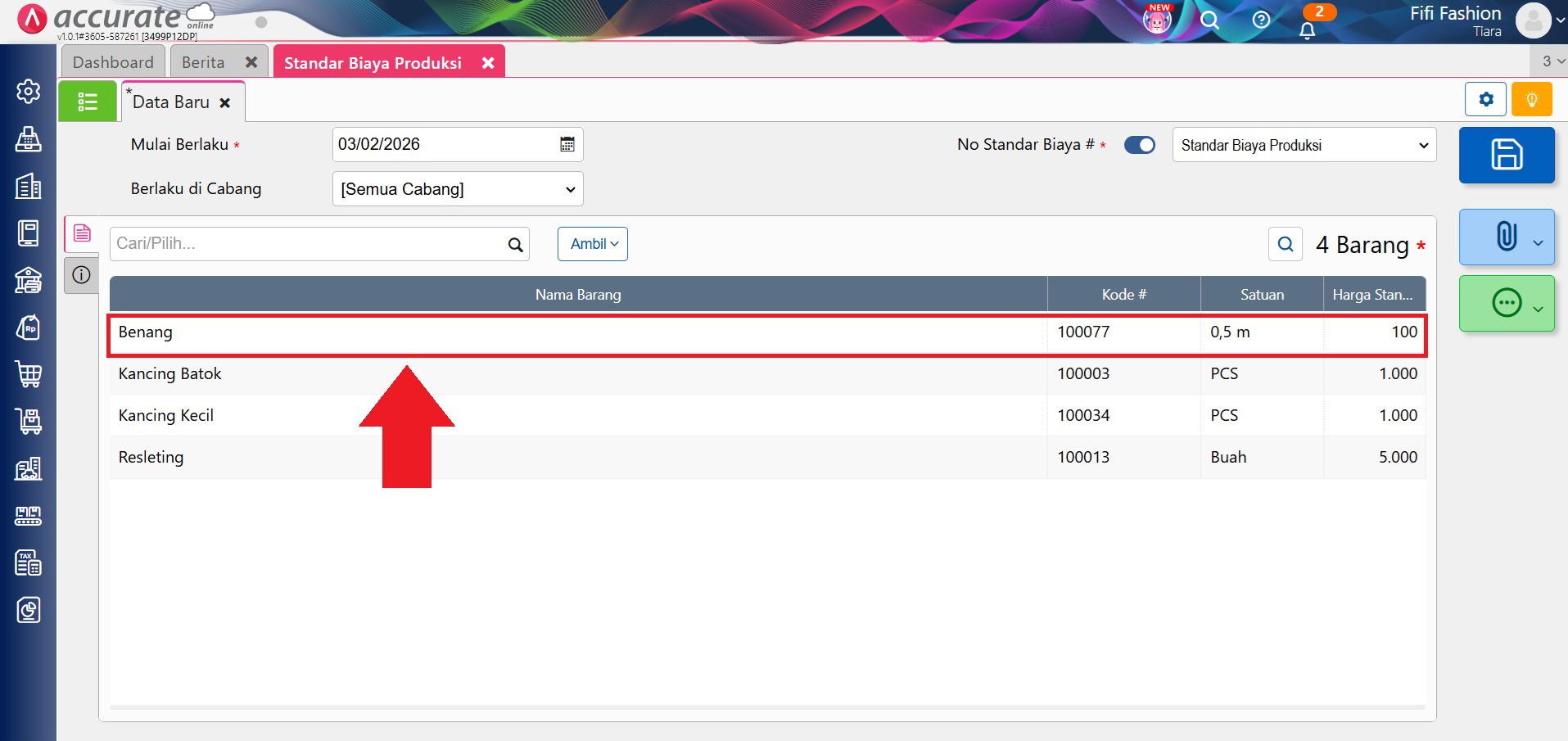Switch to the Dashboard tab
The width and height of the screenshot is (1568, 741).
(x=113, y=62)
